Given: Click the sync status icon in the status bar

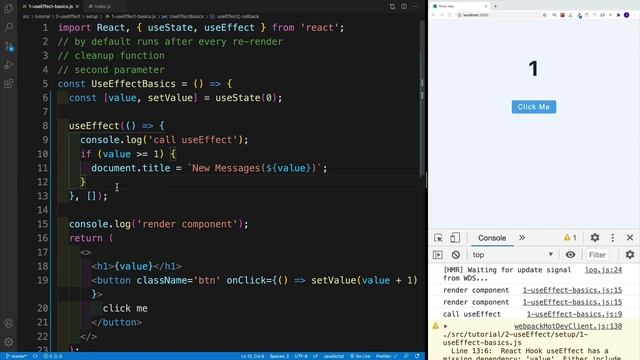Looking at the screenshot, I should [35, 356].
